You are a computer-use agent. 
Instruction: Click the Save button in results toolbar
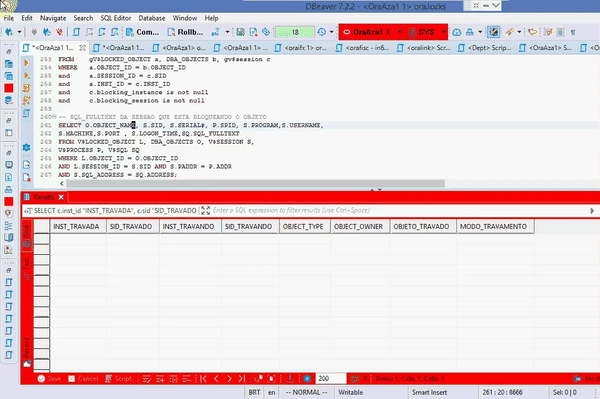coord(49,378)
